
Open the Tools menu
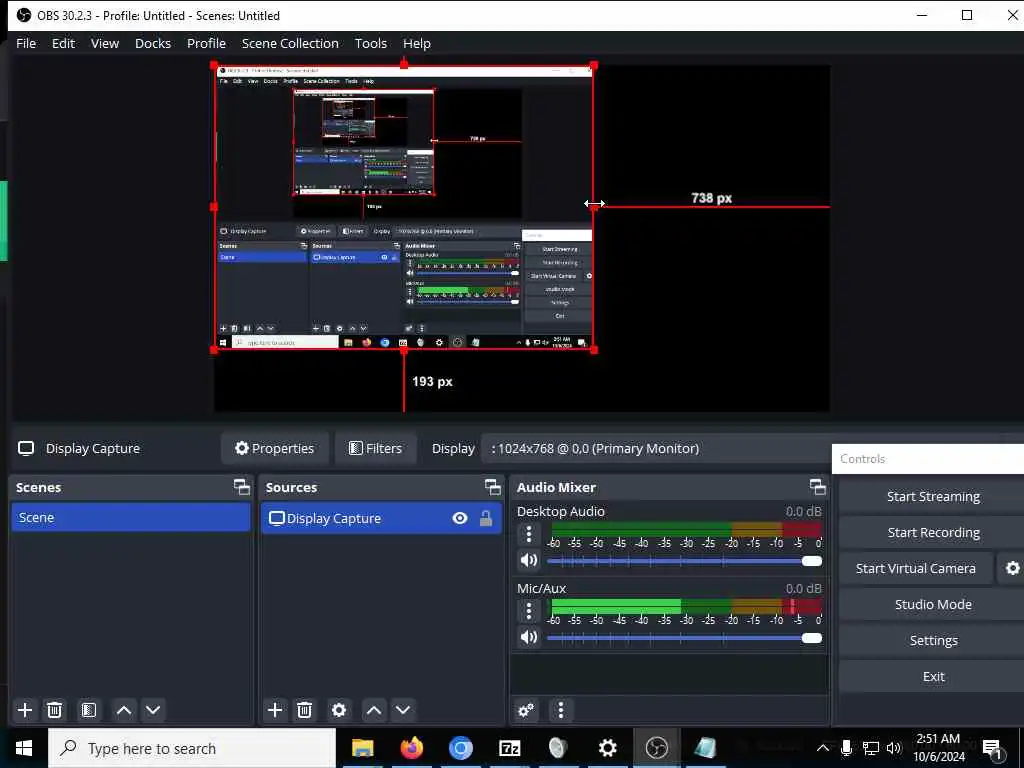[x=371, y=43]
